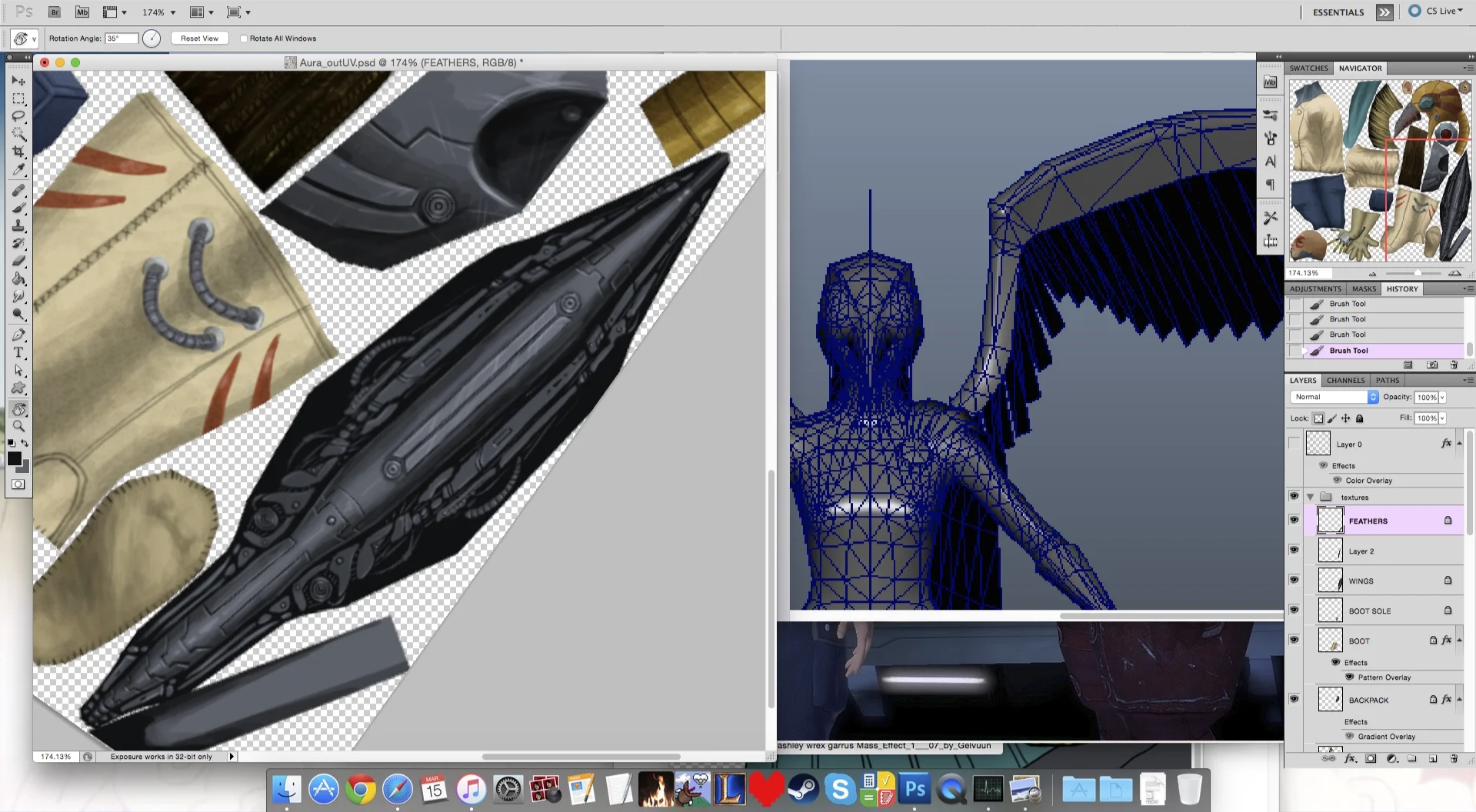Click the Navigator zoom slider
Screen dimensions: 1476x812
1417,273
